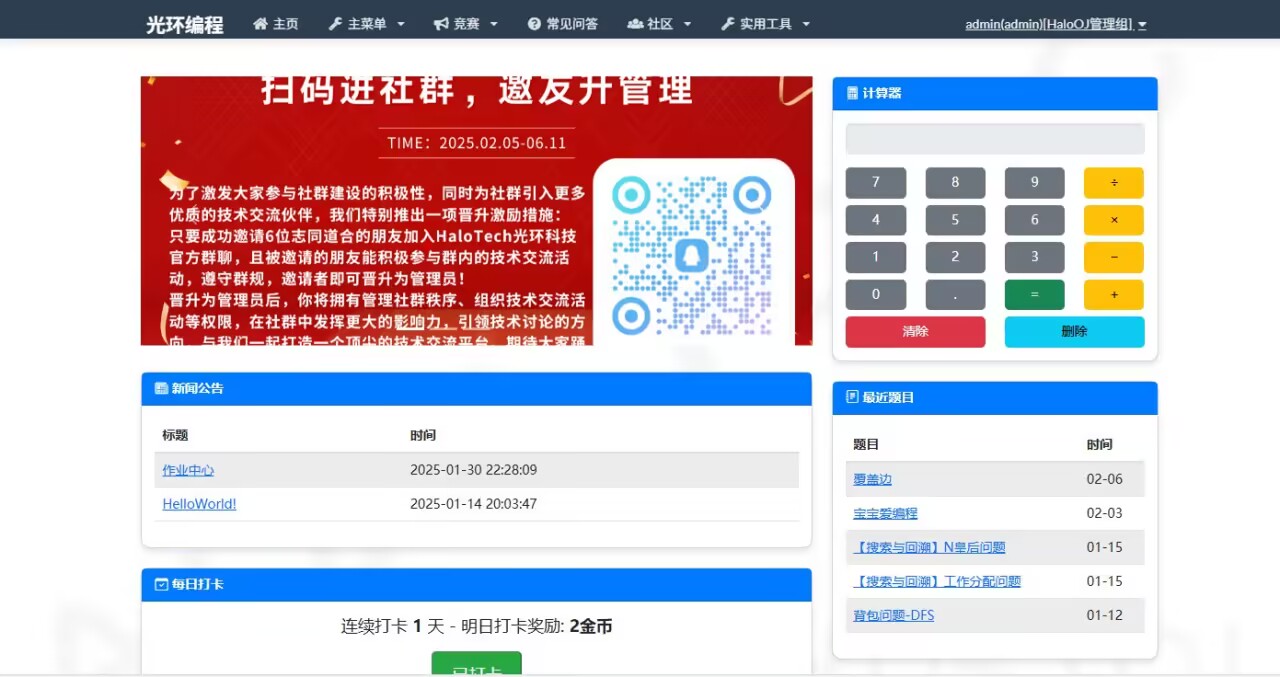The height and width of the screenshot is (677, 1280).
Task: Expand the 实用工具 tools dropdown
Action: 766,24
